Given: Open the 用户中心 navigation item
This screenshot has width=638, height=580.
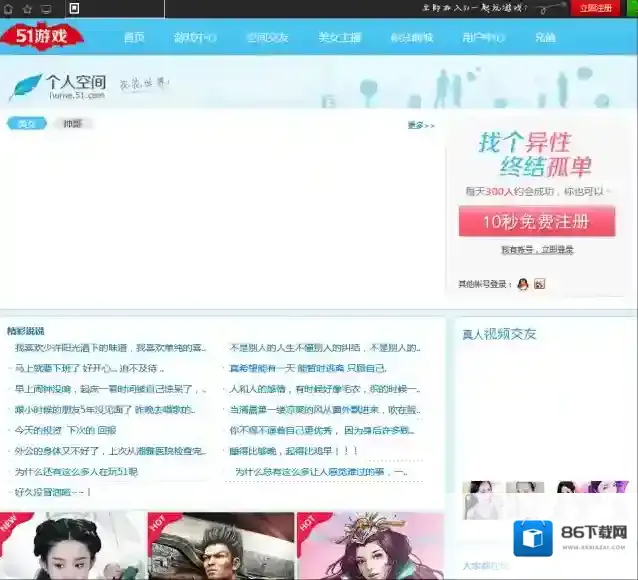Looking at the screenshot, I should [x=483, y=37].
